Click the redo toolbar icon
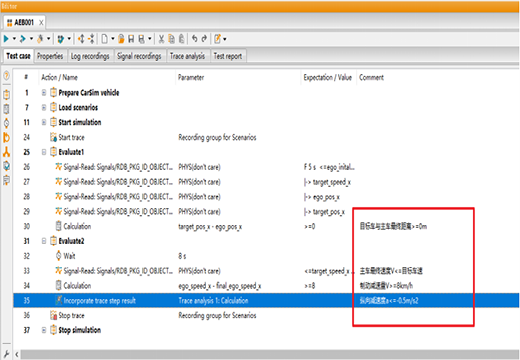520x360 pixels. [x=204, y=39]
